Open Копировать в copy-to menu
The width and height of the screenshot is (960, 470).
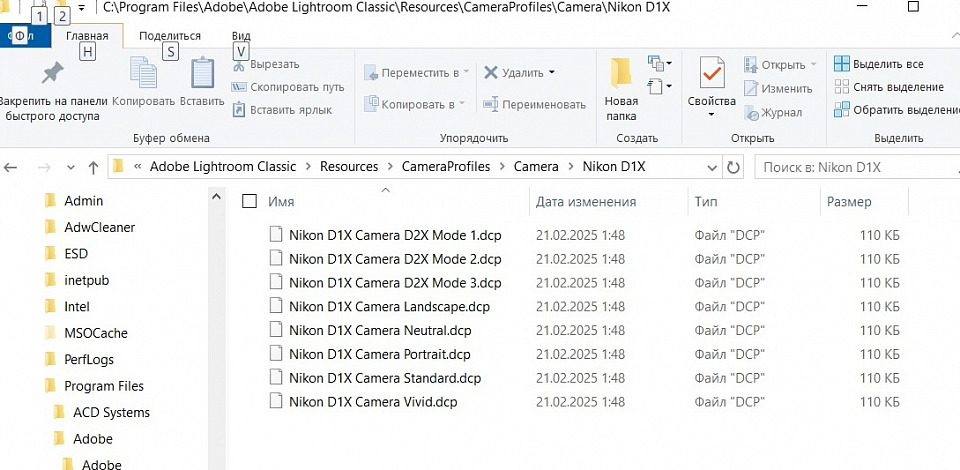(x=414, y=104)
